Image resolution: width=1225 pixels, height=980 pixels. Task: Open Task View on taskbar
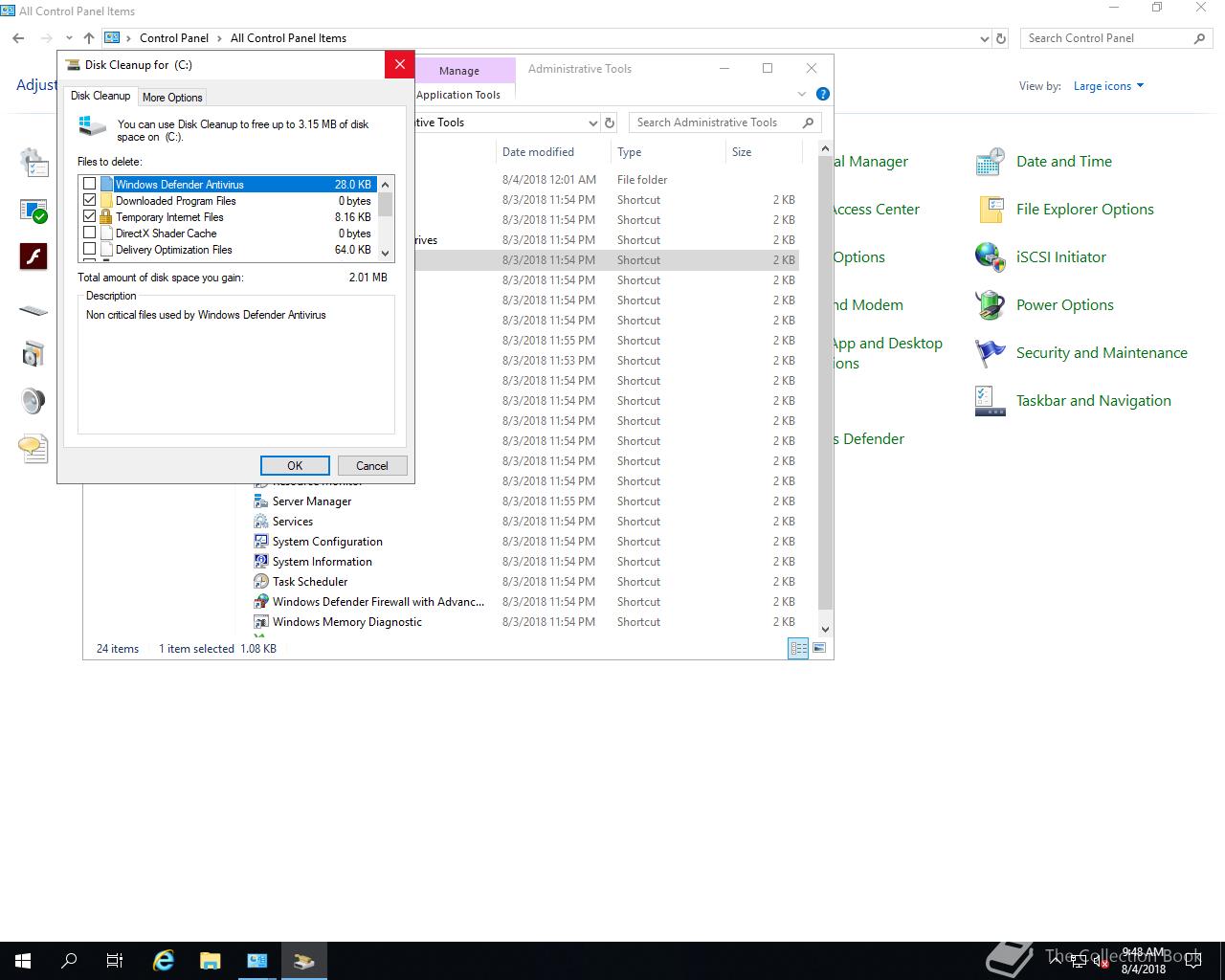[115, 961]
